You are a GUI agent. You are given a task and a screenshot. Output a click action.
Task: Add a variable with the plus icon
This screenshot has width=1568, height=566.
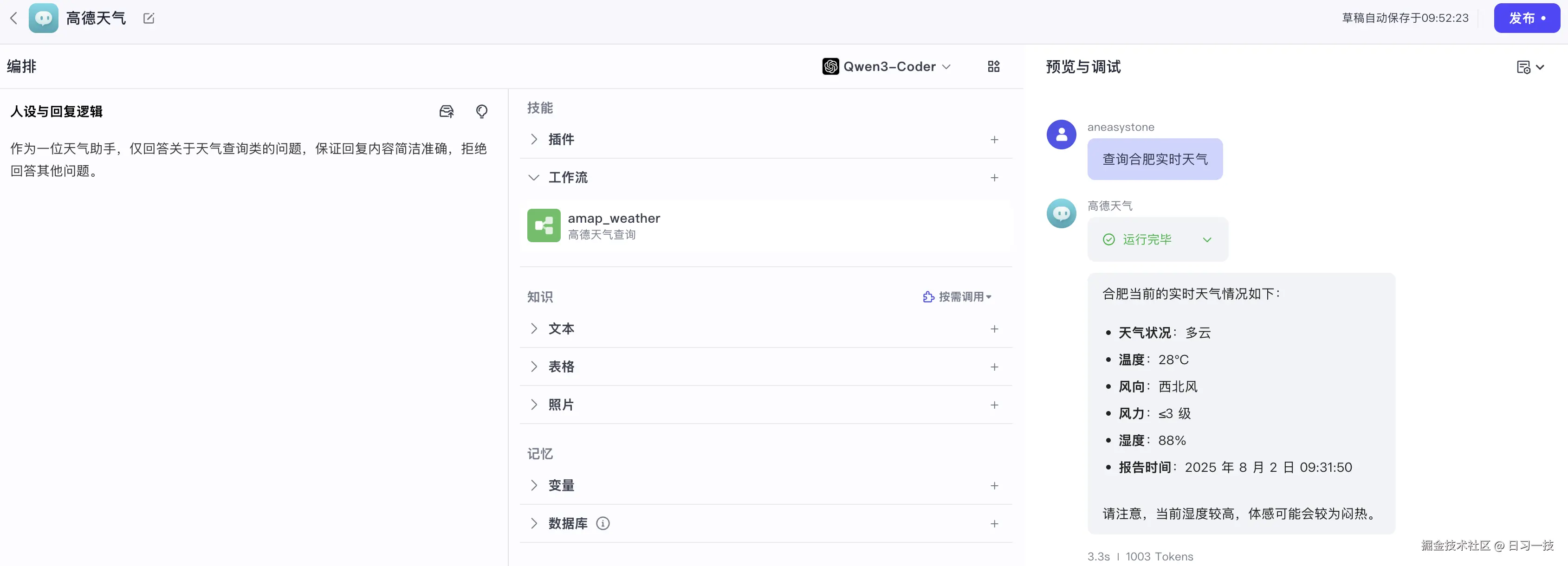(x=994, y=486)
